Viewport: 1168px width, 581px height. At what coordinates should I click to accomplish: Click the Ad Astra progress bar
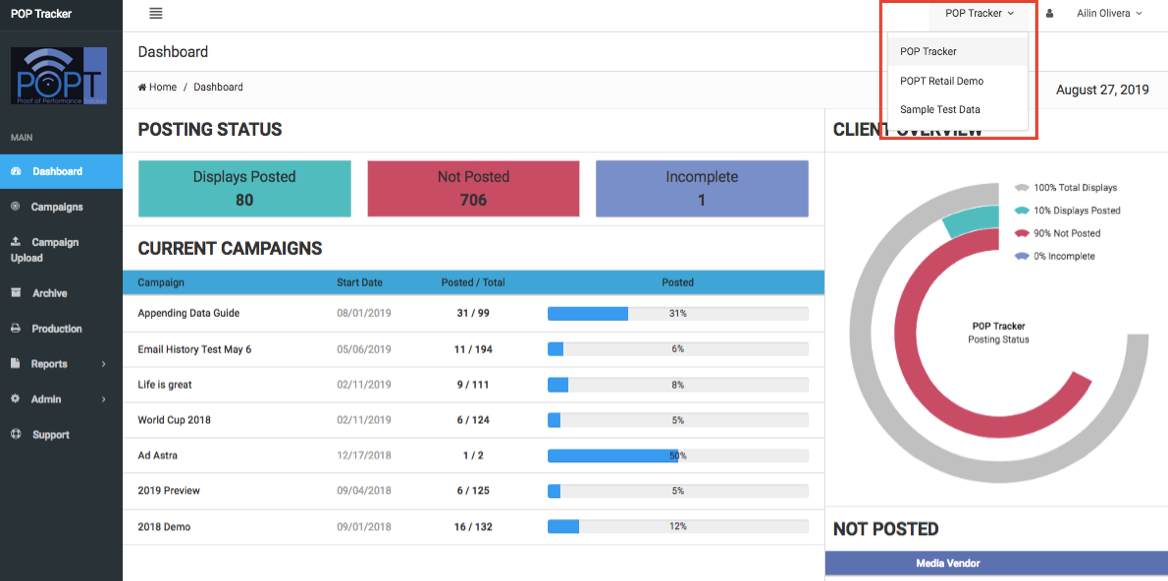coord(678,455)
